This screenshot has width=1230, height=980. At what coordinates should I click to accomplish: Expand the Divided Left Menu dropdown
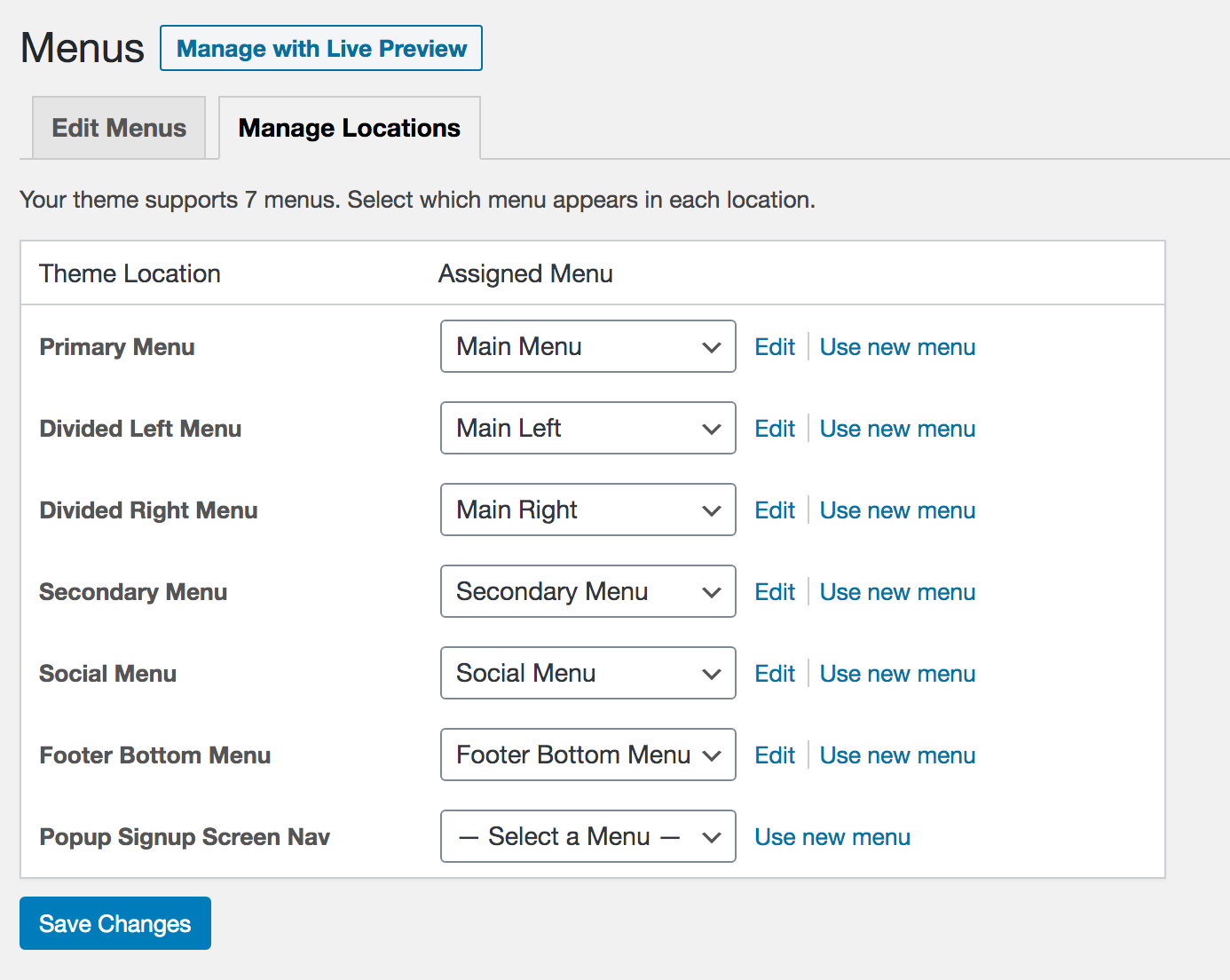[587, 428]
